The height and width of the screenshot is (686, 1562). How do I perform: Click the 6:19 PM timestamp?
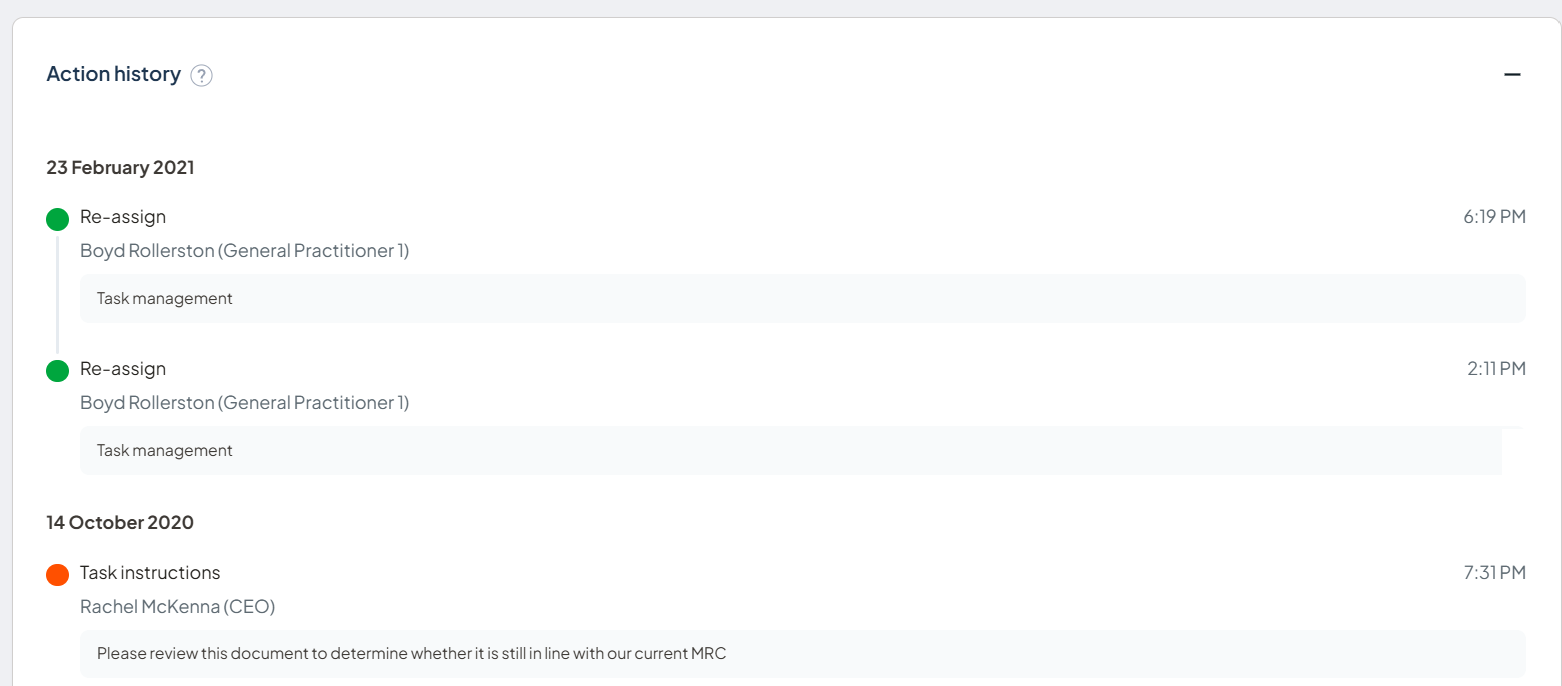(x=1494, y=217)
